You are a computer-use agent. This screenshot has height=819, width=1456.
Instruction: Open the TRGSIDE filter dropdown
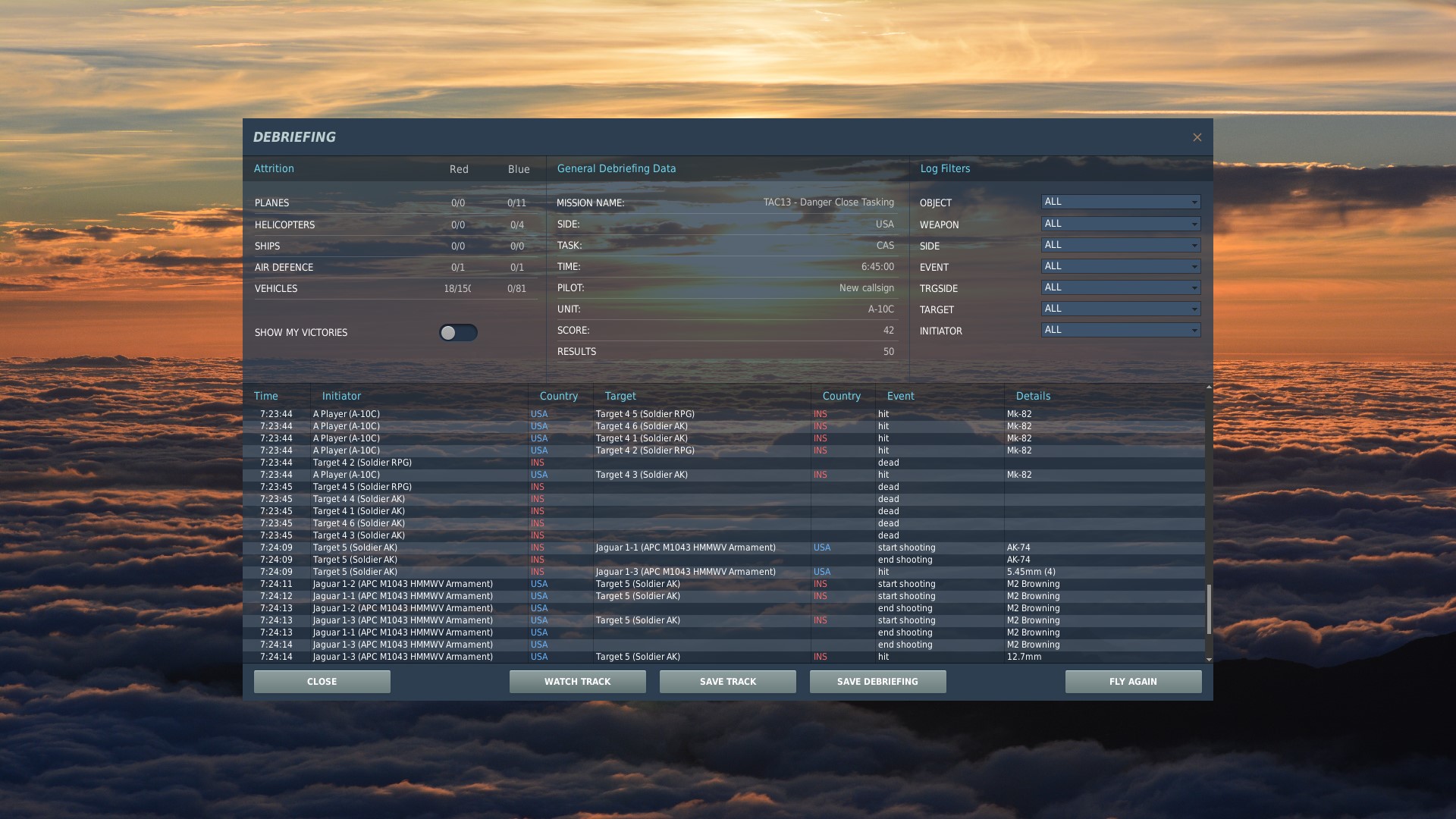point(1120,287)
